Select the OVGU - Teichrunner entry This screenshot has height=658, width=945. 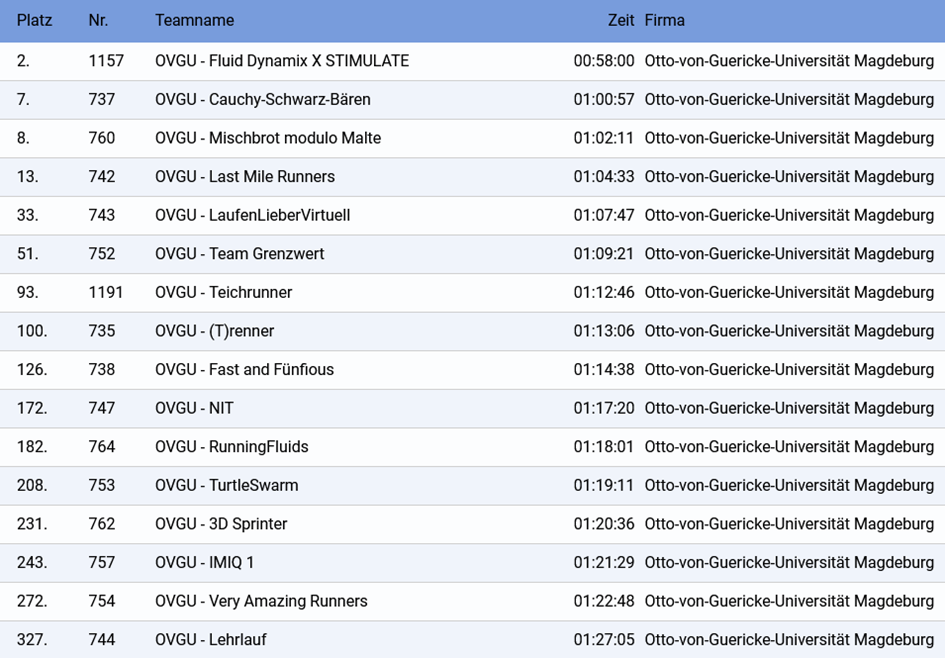(x=472, y=292)
